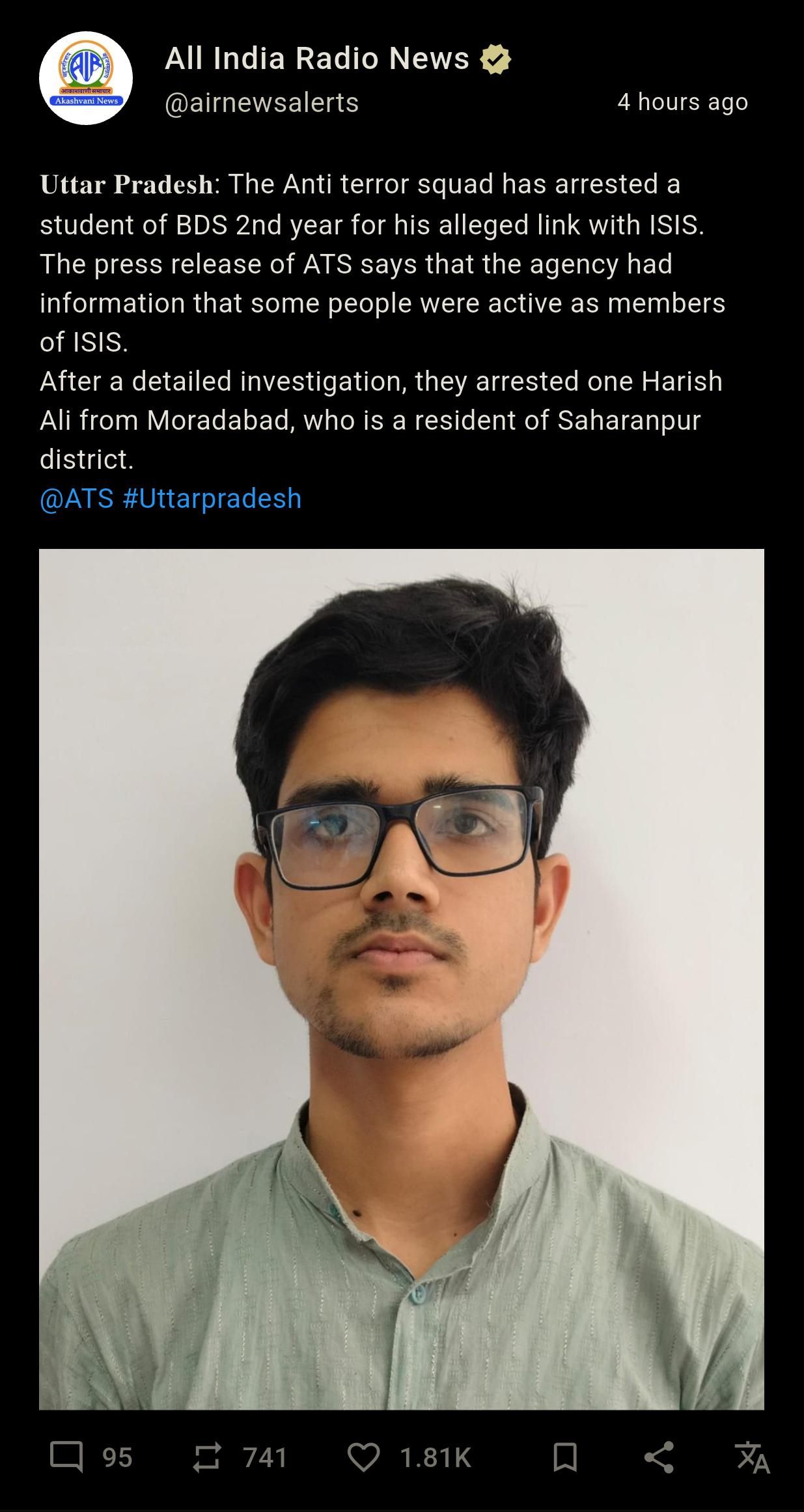Open the attached photo of the arrested student
The image size is (804, 1512).
[x=402, y=979]
